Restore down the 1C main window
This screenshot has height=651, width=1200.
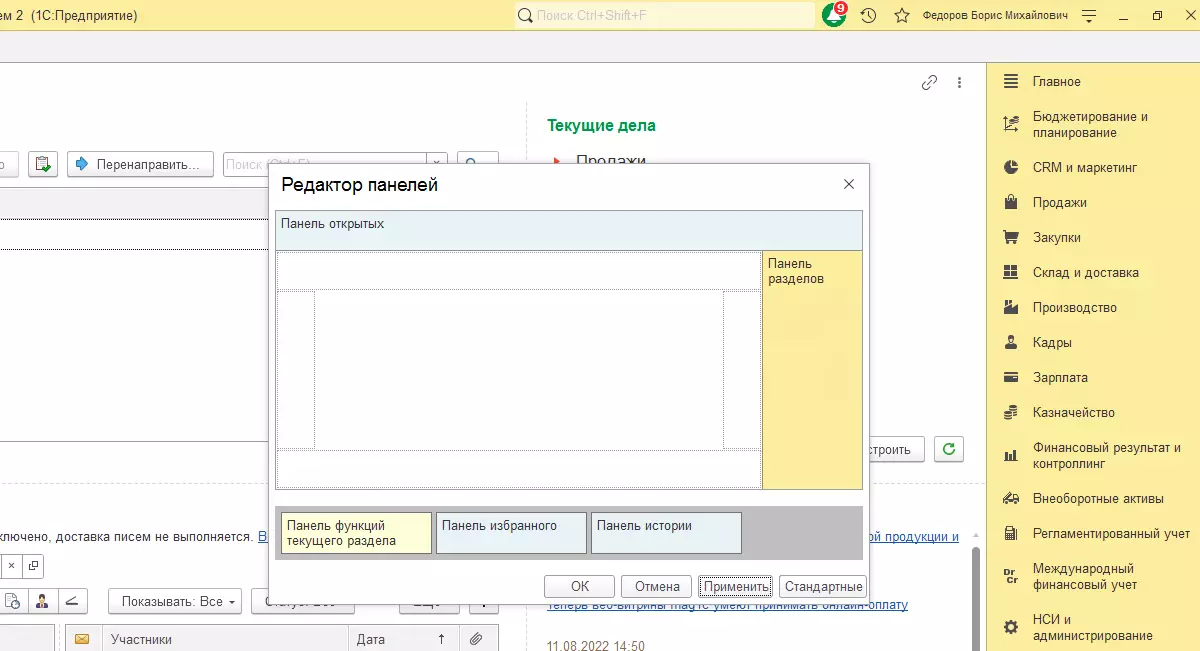point(1157,16)
